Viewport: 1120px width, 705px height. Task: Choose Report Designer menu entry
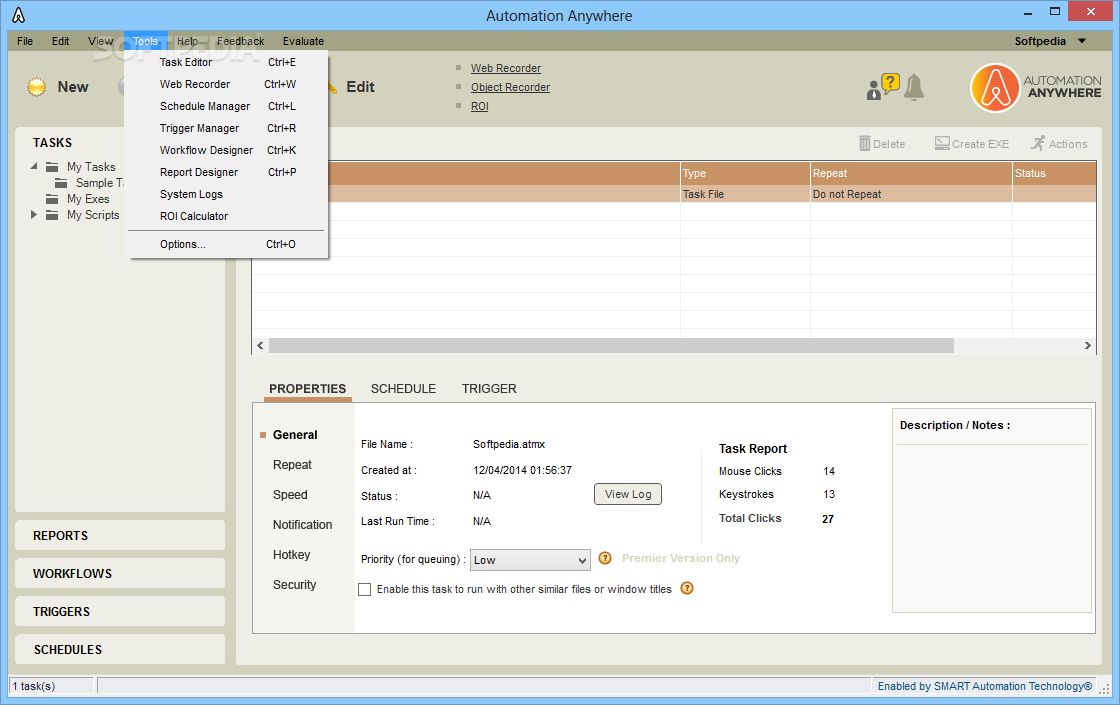(x=227, y=172)
